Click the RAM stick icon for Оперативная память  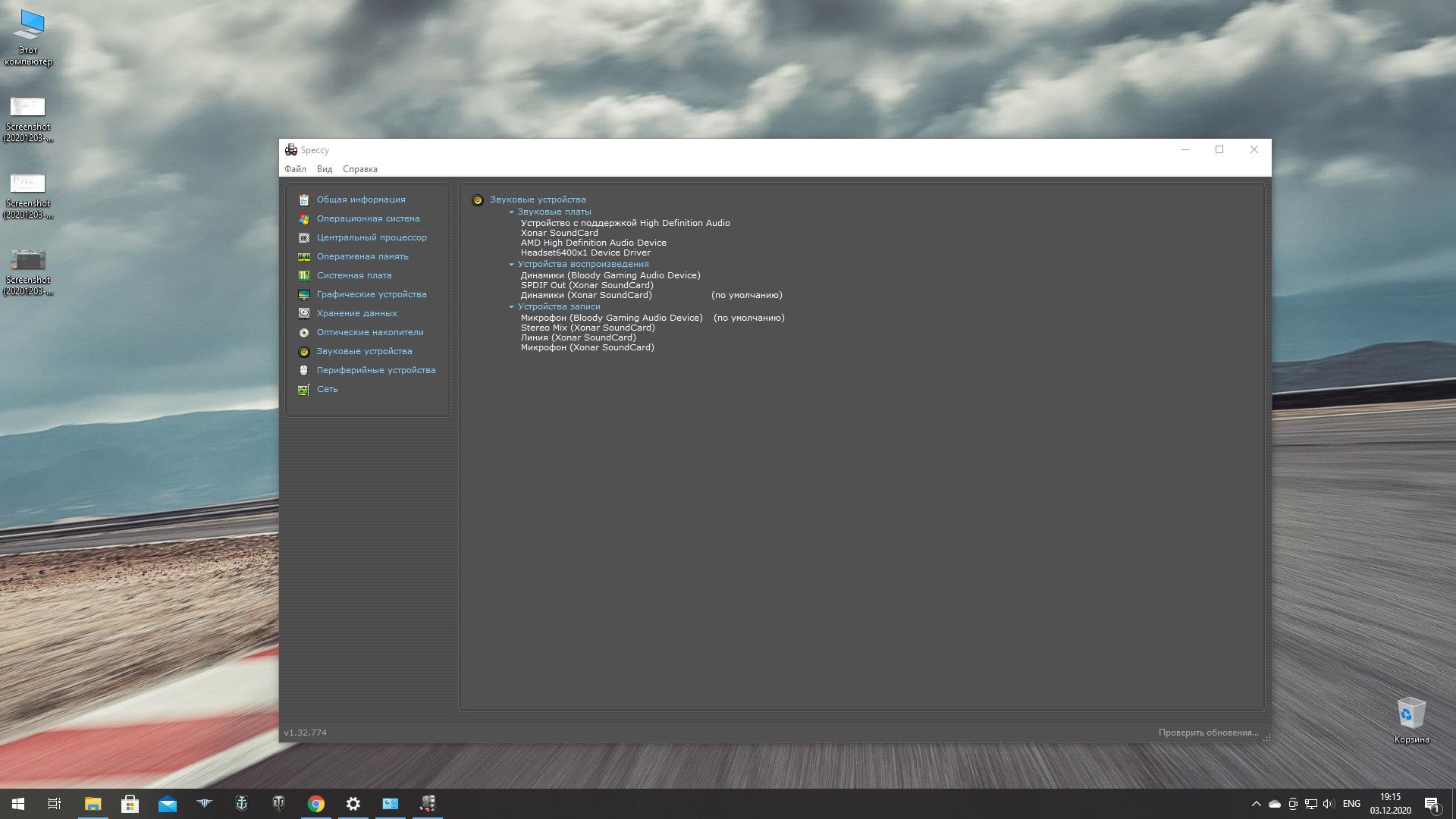[x=304, y=256]
